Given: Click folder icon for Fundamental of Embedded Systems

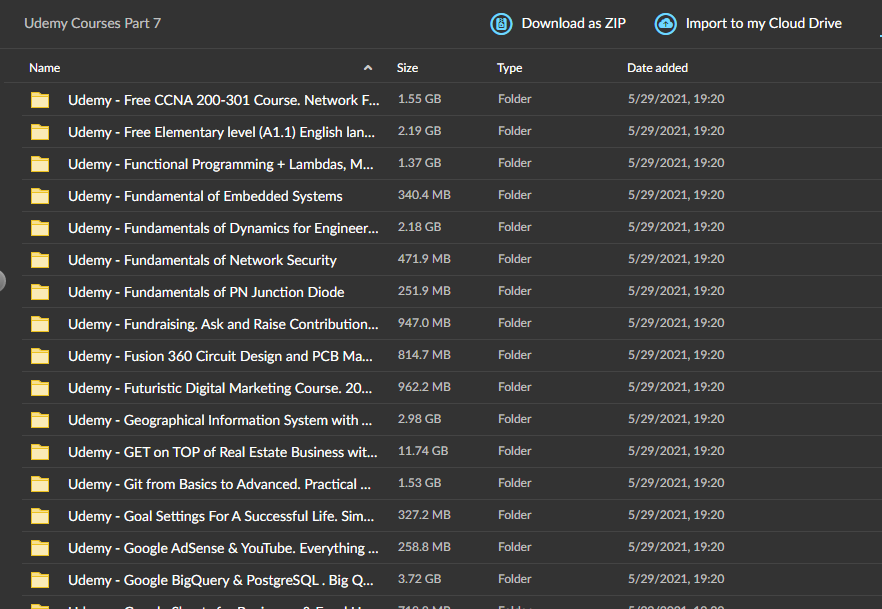Looking at the screenshot, I should 40,196.
